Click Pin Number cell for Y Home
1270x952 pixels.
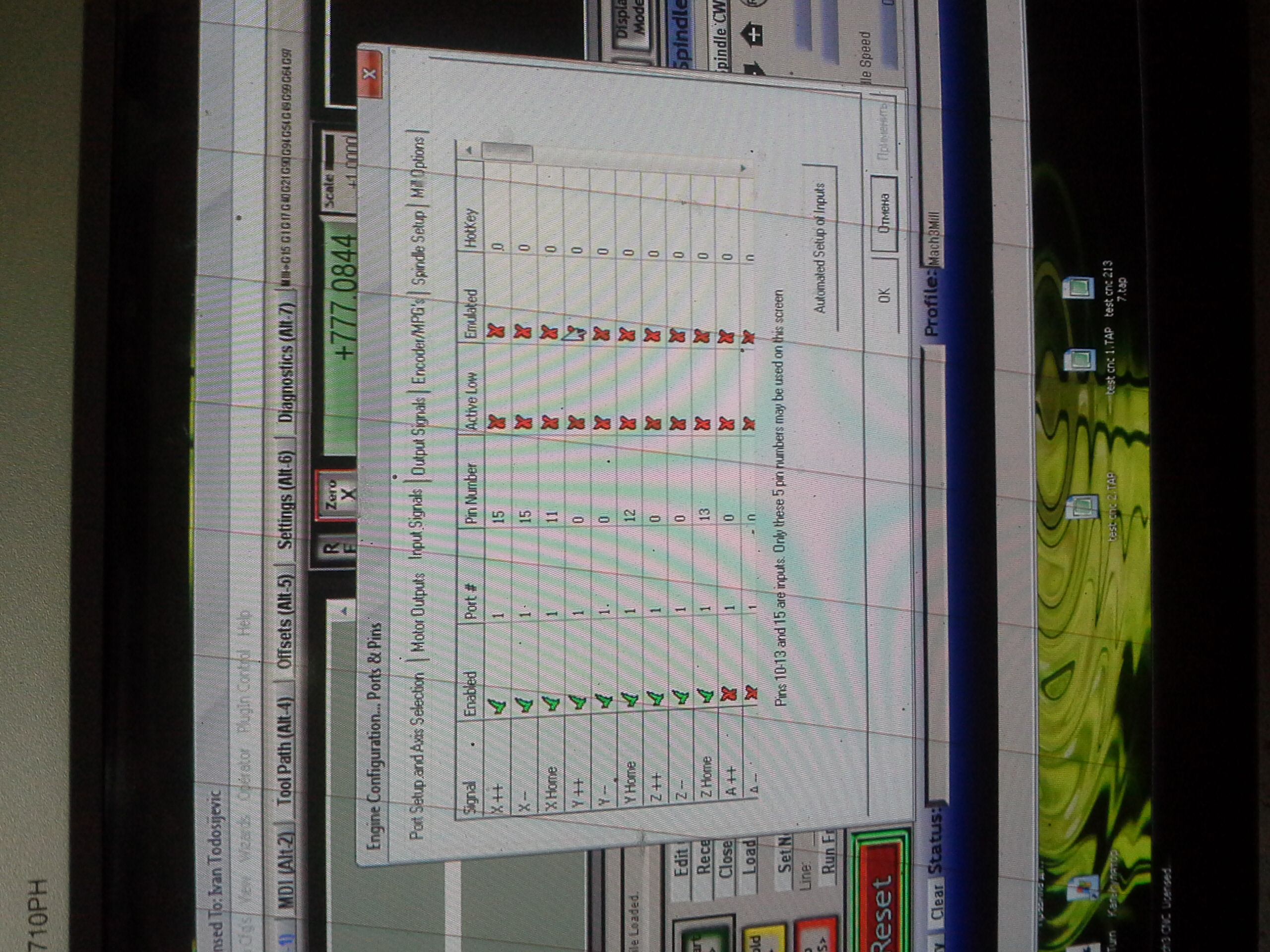tap(630, 515)
